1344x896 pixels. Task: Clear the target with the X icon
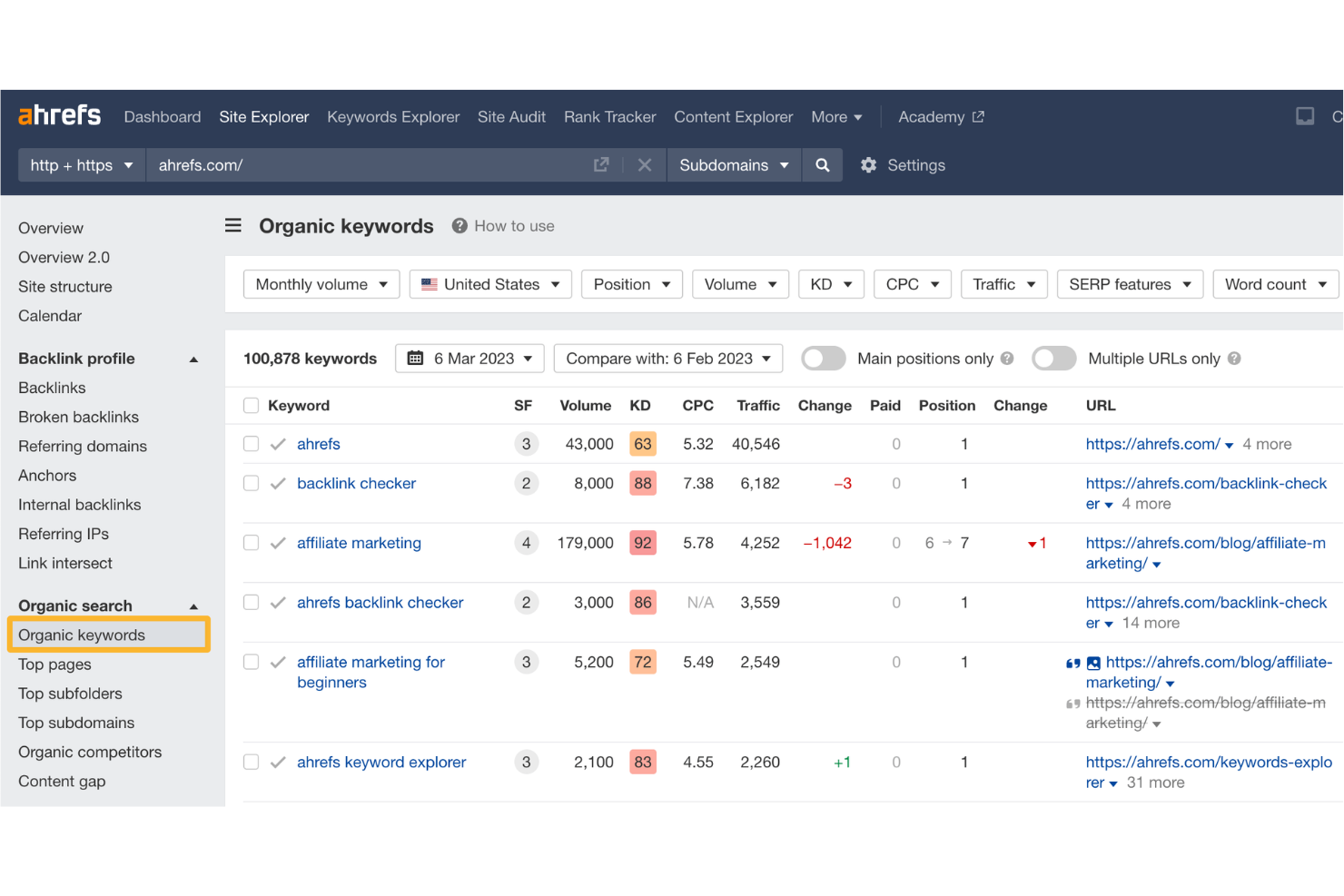(645, 164)
